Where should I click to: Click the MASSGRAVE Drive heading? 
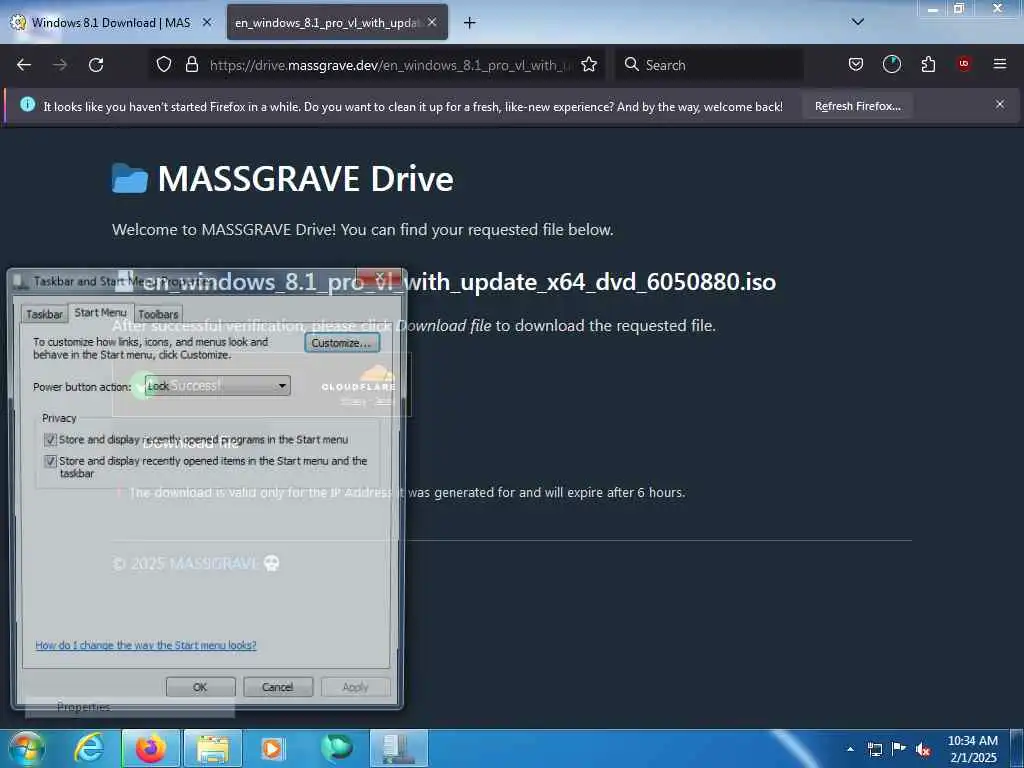305,178
